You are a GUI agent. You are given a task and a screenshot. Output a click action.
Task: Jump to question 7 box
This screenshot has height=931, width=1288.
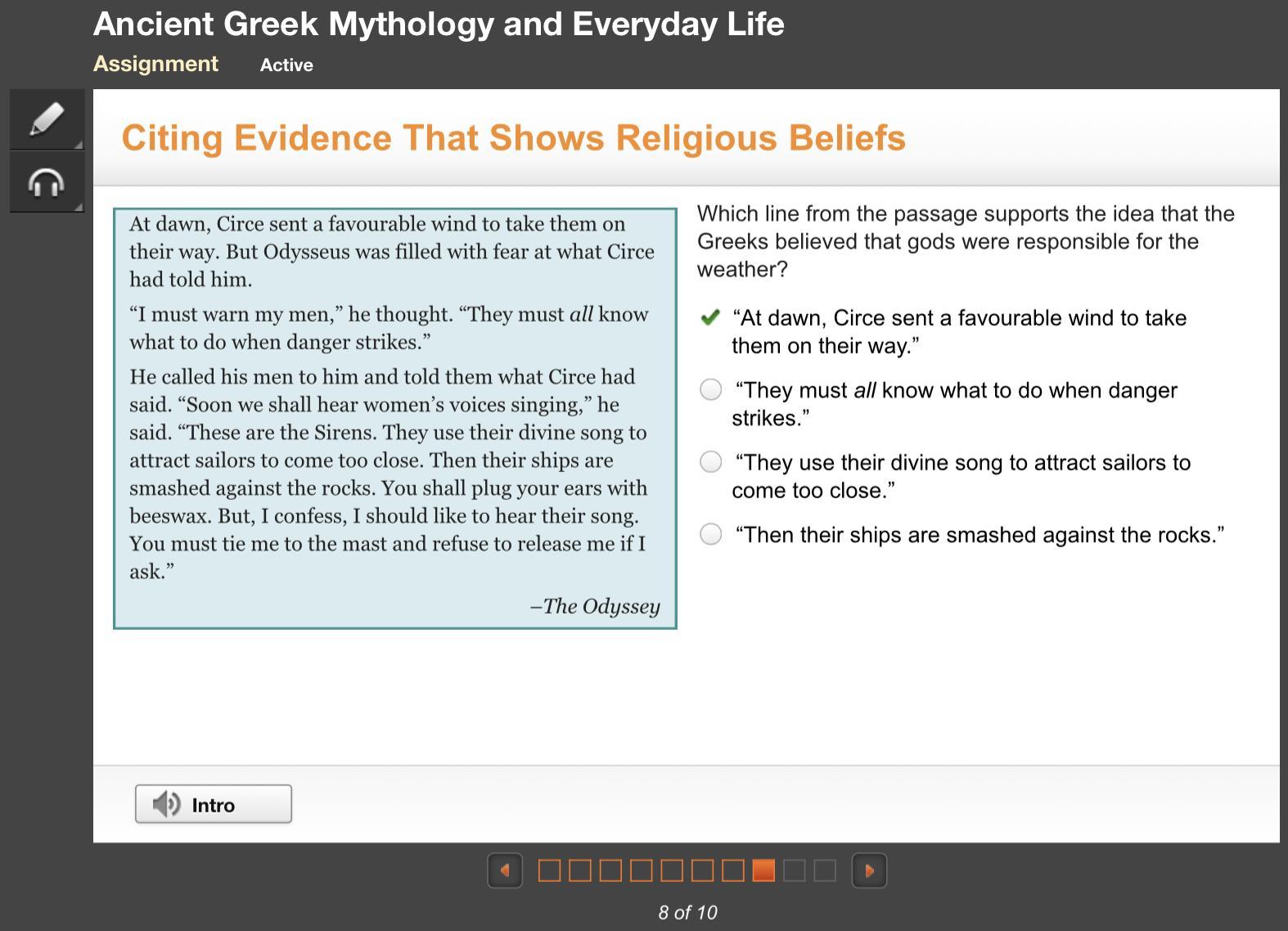[x=733, y=870]
